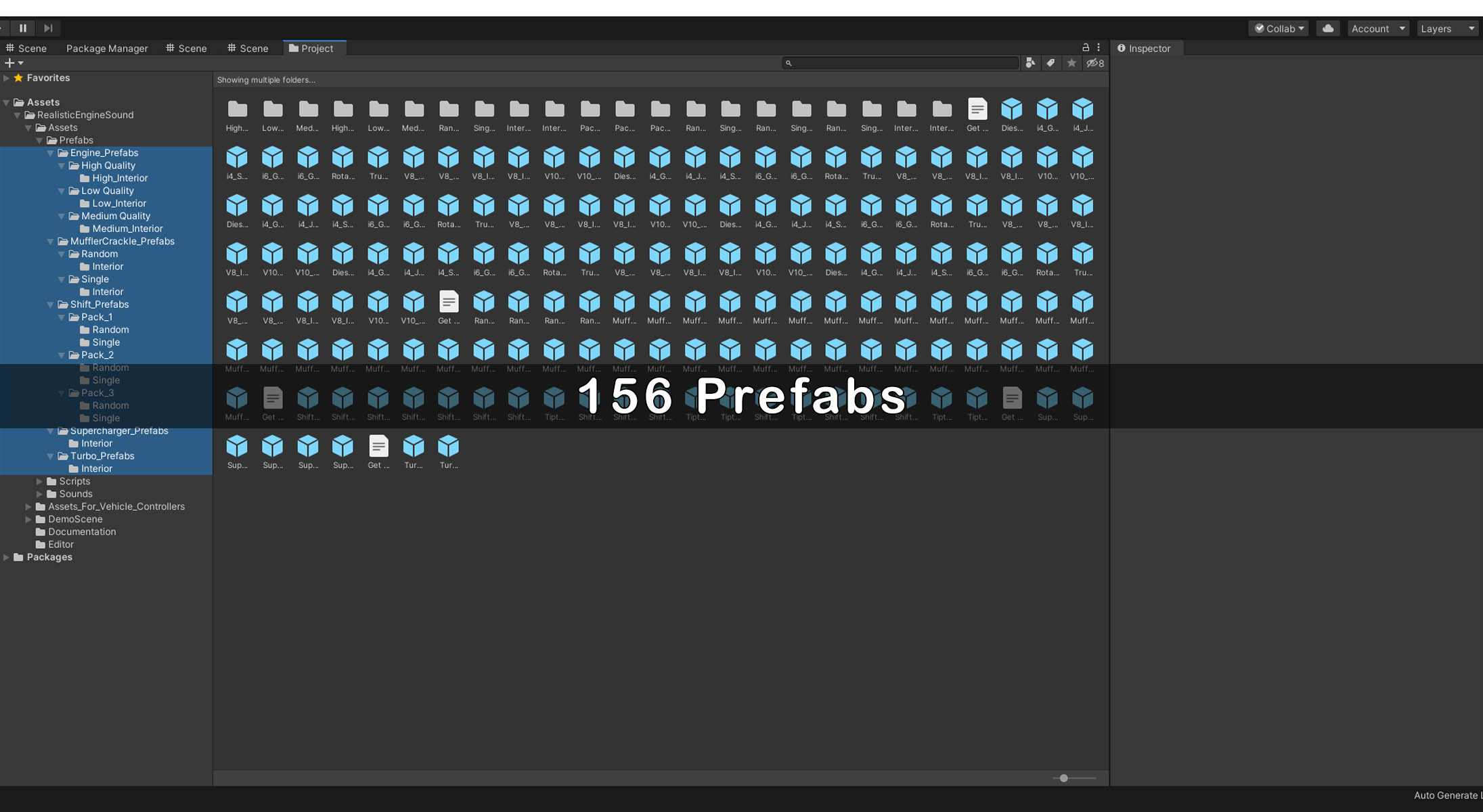The width and height of the screenshot is (1483, 812).
Task: Click the Pause playback button
Action: pyautogui.click(x=23, y=28)
